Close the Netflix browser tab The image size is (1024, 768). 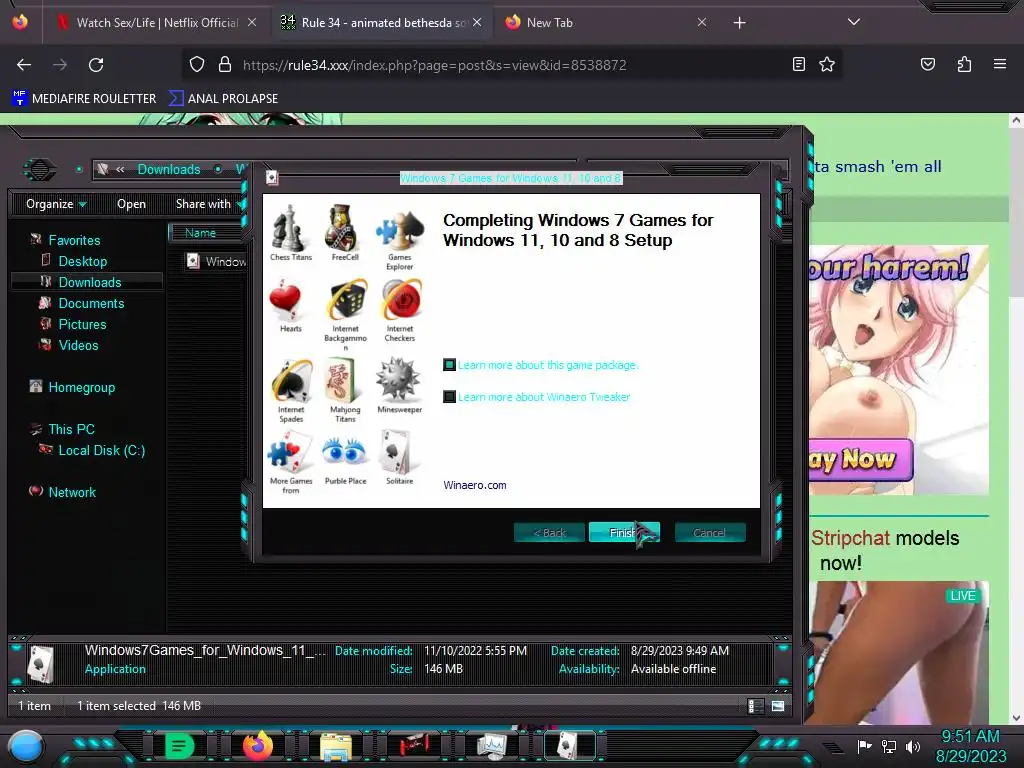pyautogui.click(x=252, y=22)
